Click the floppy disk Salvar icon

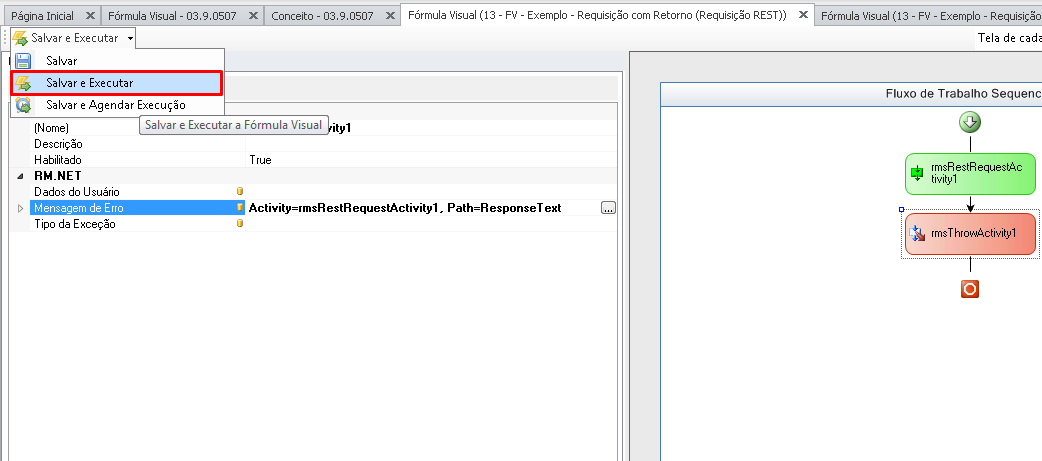23,61
